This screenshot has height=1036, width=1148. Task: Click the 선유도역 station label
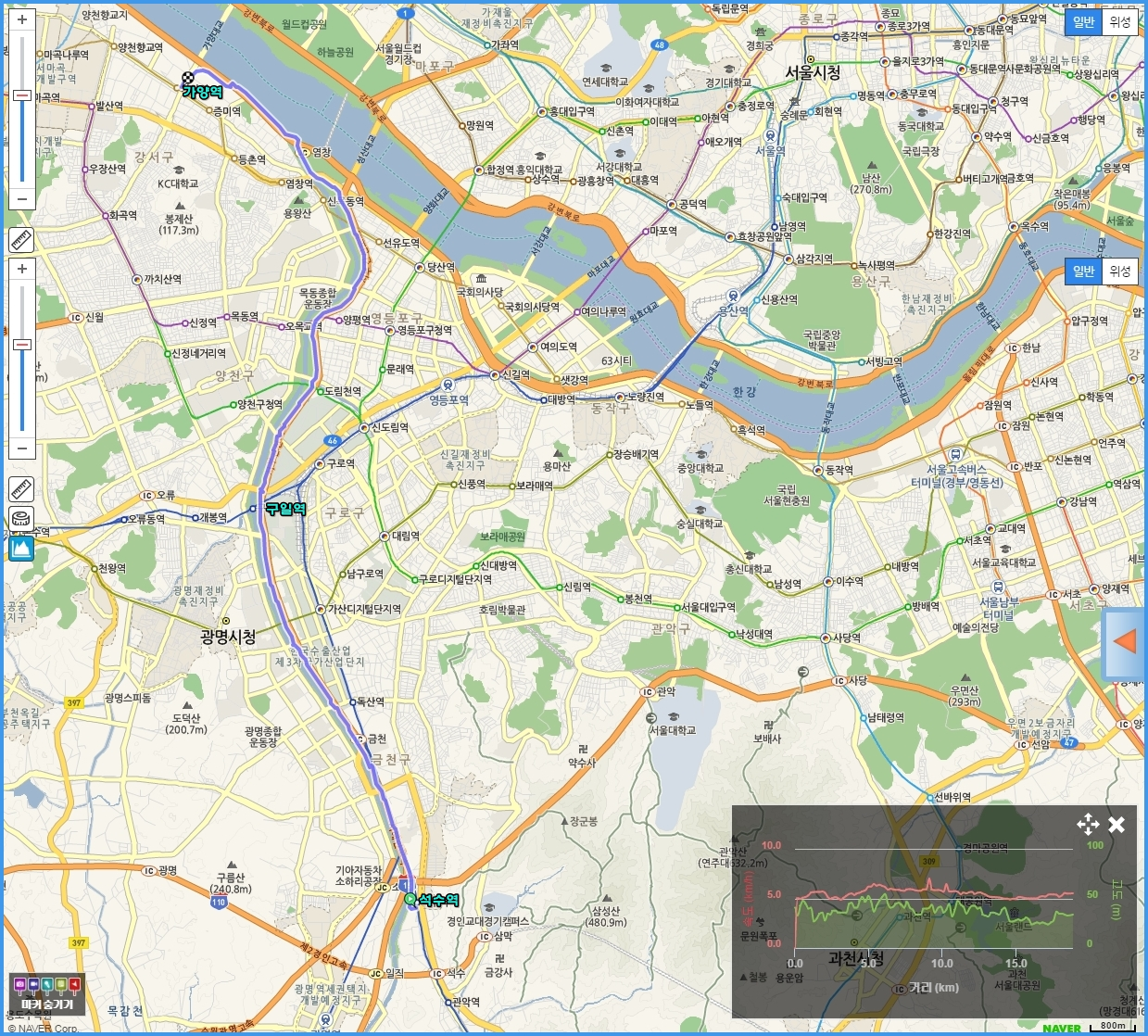pyautogui.click(x=401, y=244)
